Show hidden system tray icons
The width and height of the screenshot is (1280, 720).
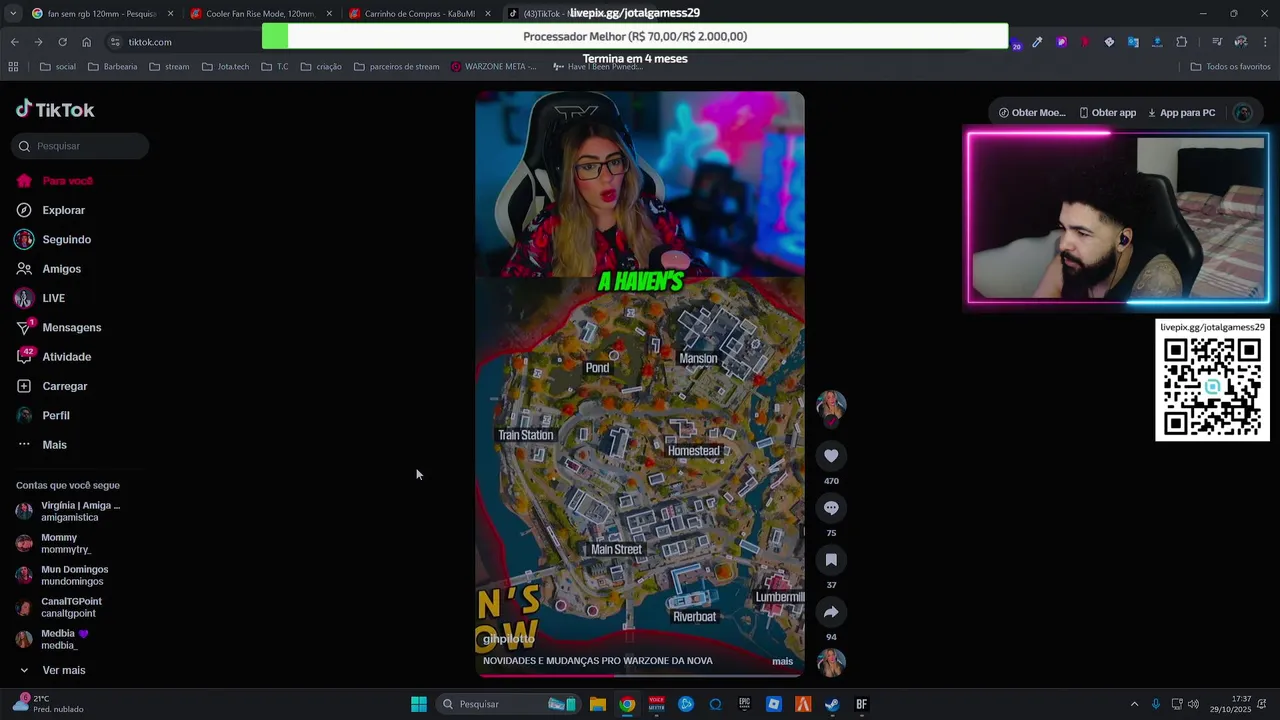point(1134,704)
